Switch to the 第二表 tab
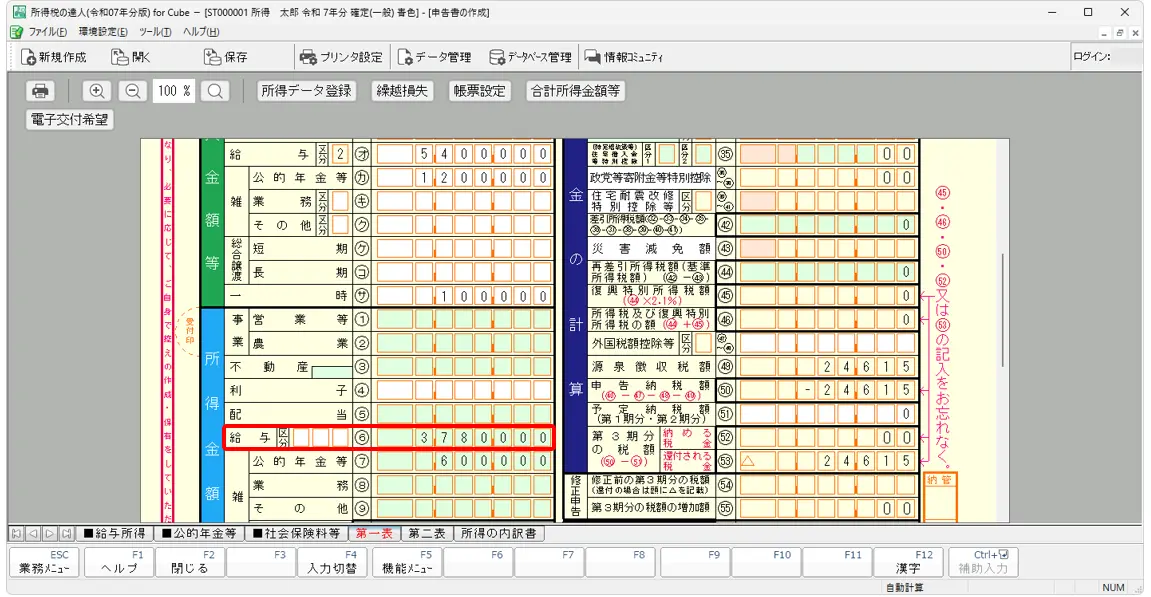The width and height of the screenshot is (1151, 597). point(427,534)
